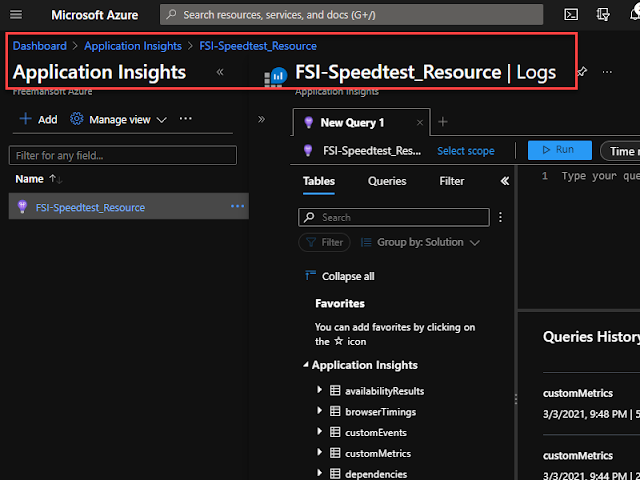Switch to the Queries tab
The image size is (640, 480).
[x=387, y=181]
